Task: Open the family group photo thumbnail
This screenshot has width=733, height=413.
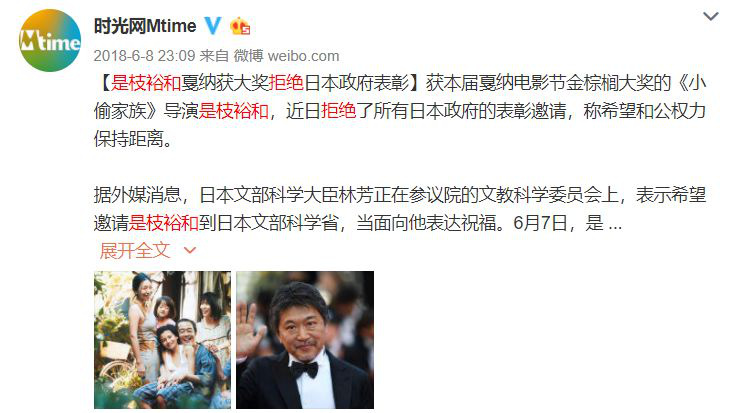Action: (x=162, y=340)
